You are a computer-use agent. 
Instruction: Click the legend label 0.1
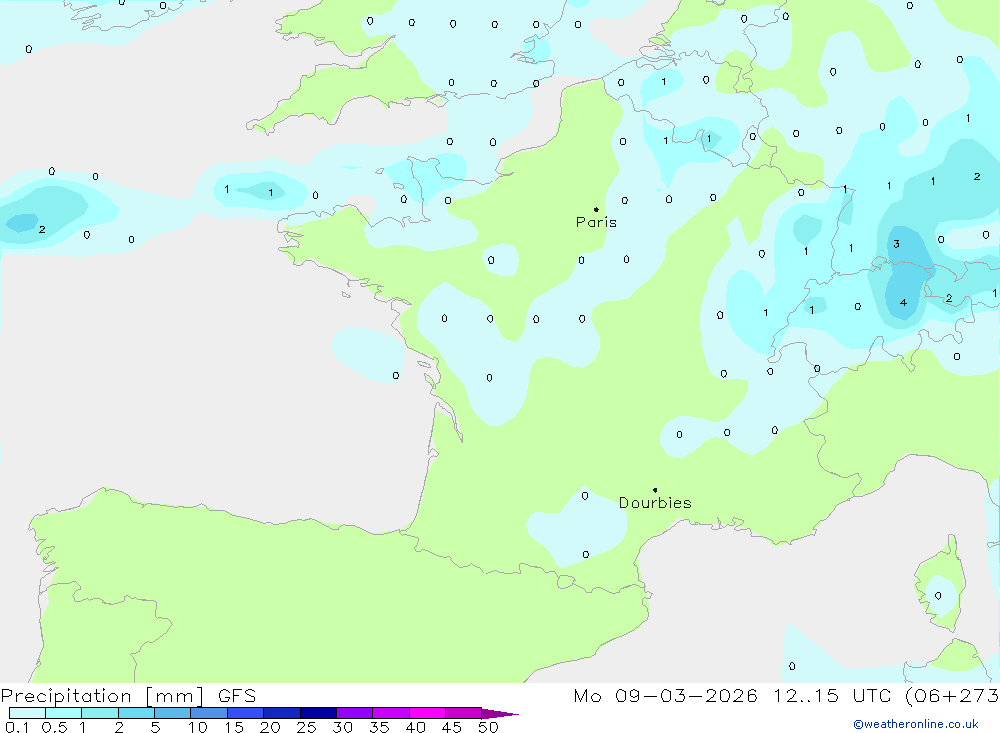[17, 727]
